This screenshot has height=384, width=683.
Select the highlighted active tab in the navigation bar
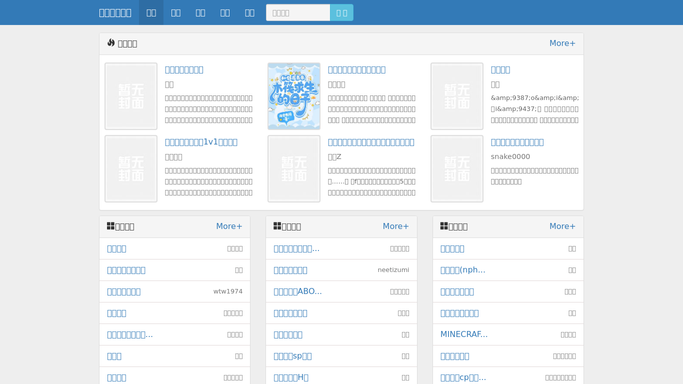point(151,13)
